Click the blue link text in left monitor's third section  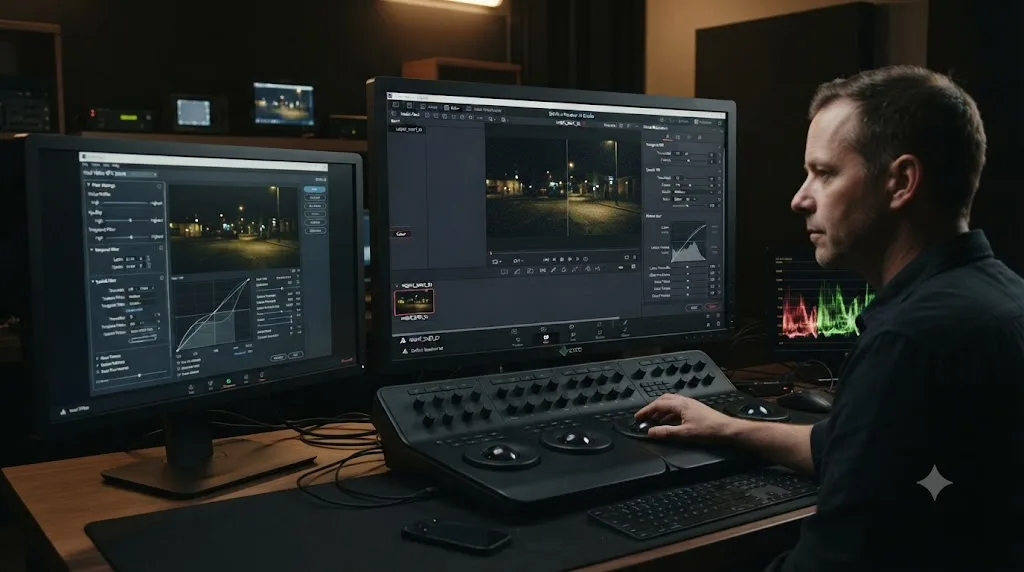pos(134,310)
